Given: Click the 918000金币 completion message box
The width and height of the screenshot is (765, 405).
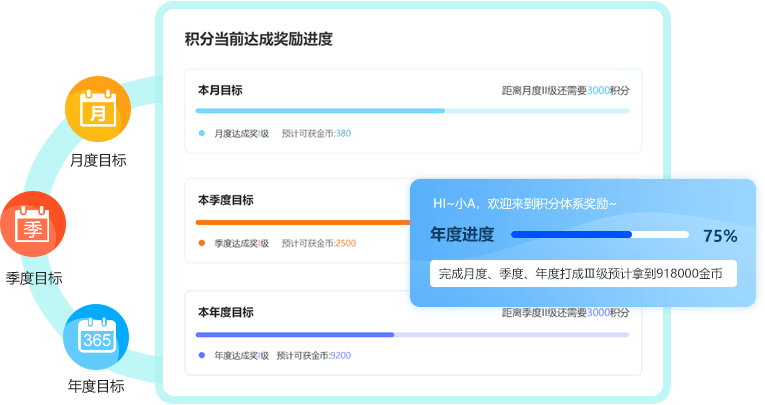Looking at the screenshot, I should [583, 274].
